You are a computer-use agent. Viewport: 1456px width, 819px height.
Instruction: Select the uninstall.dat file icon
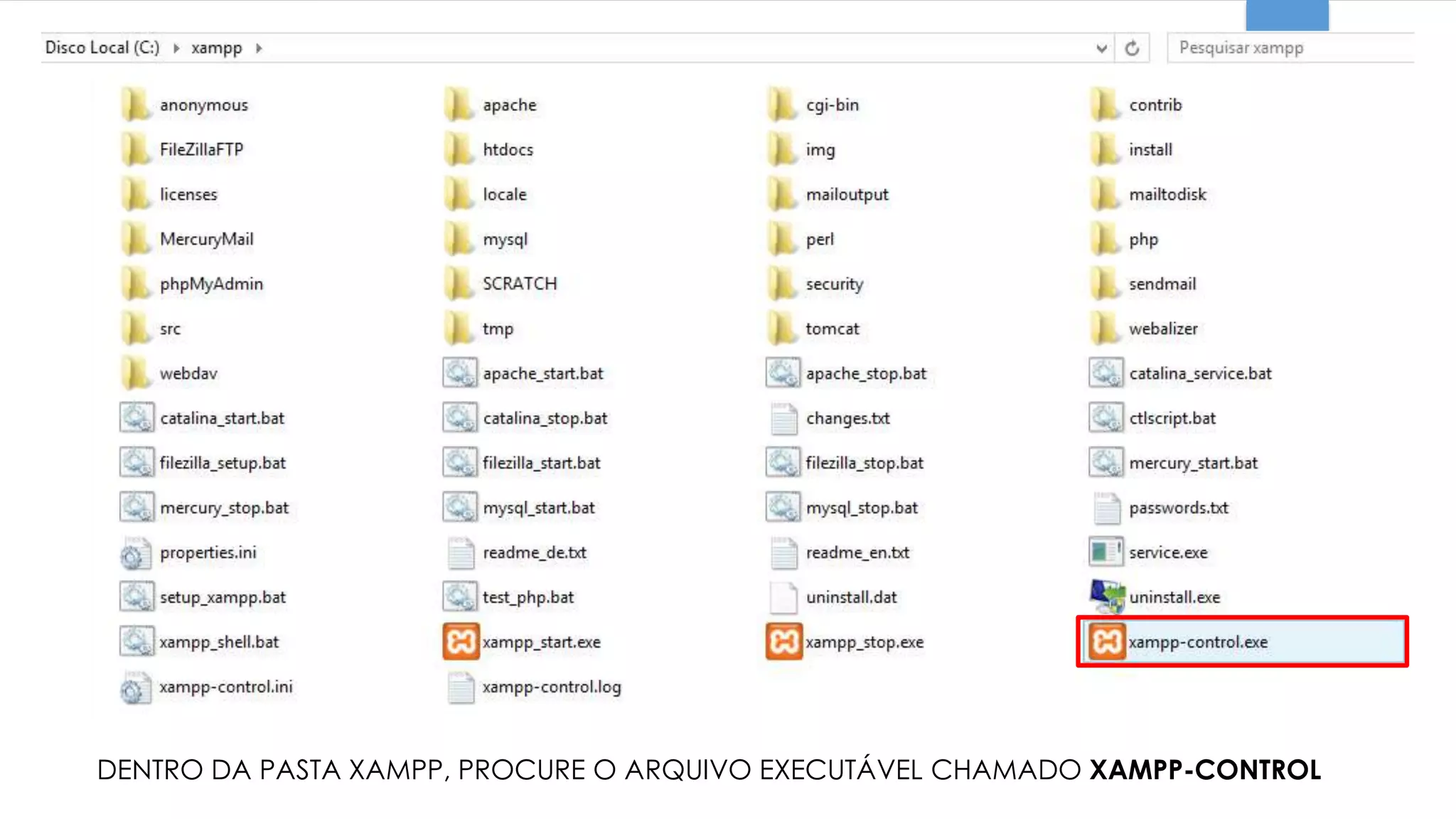784,597
